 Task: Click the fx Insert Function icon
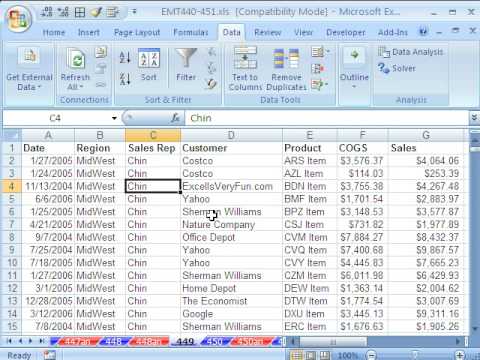[x=175, y=118]
